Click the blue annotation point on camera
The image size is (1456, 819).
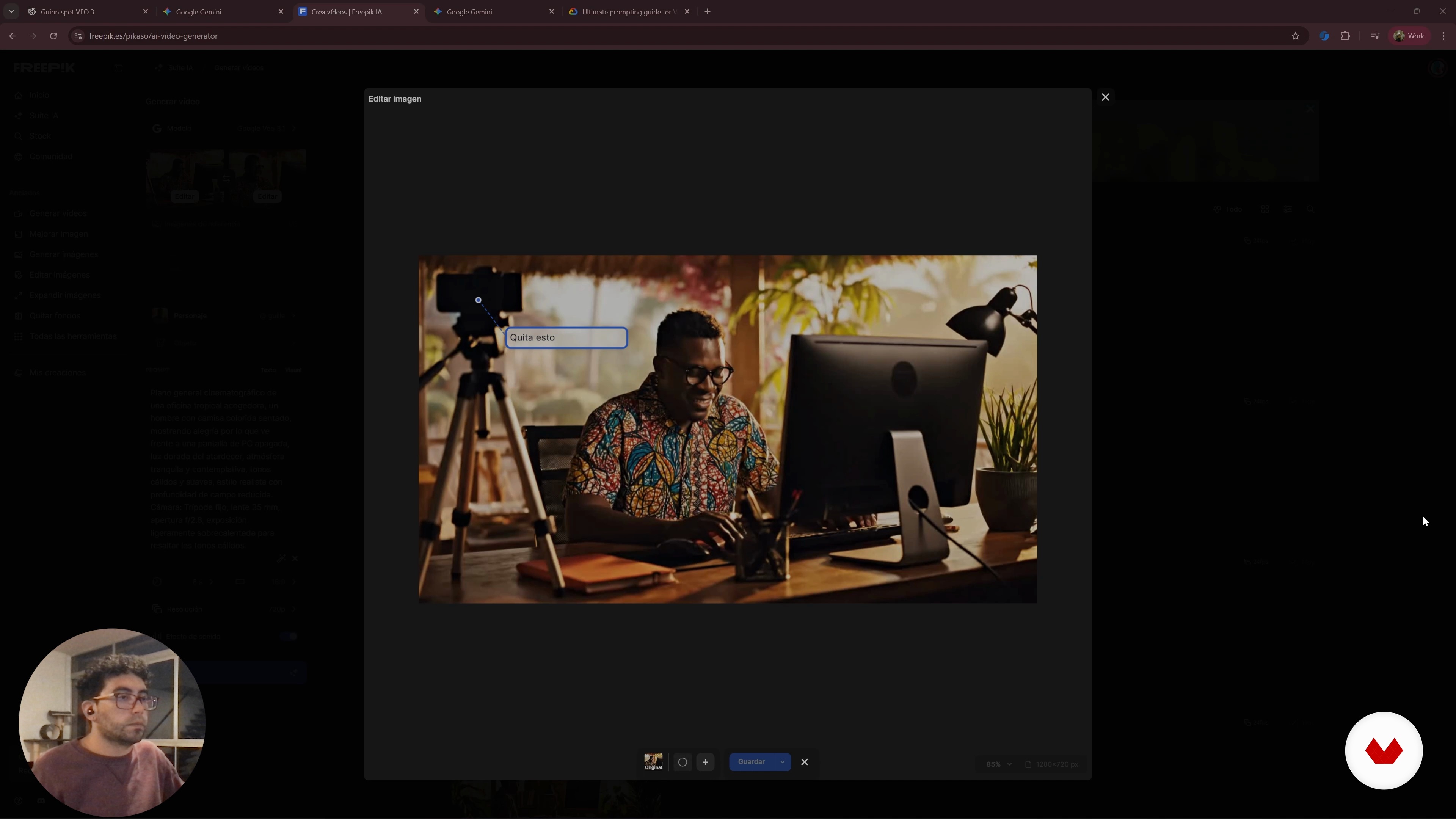tap(478, 300)
